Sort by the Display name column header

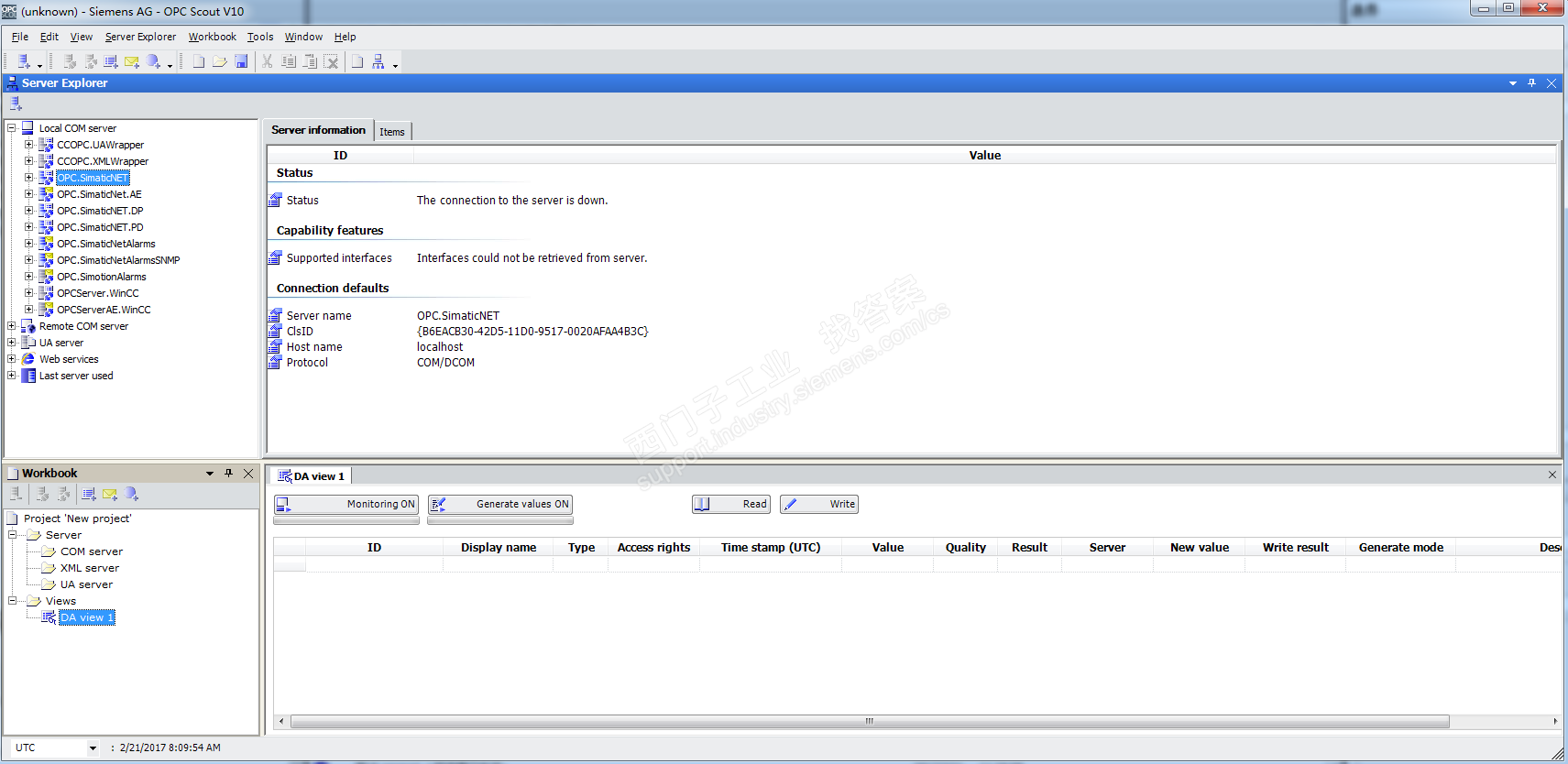499,547
